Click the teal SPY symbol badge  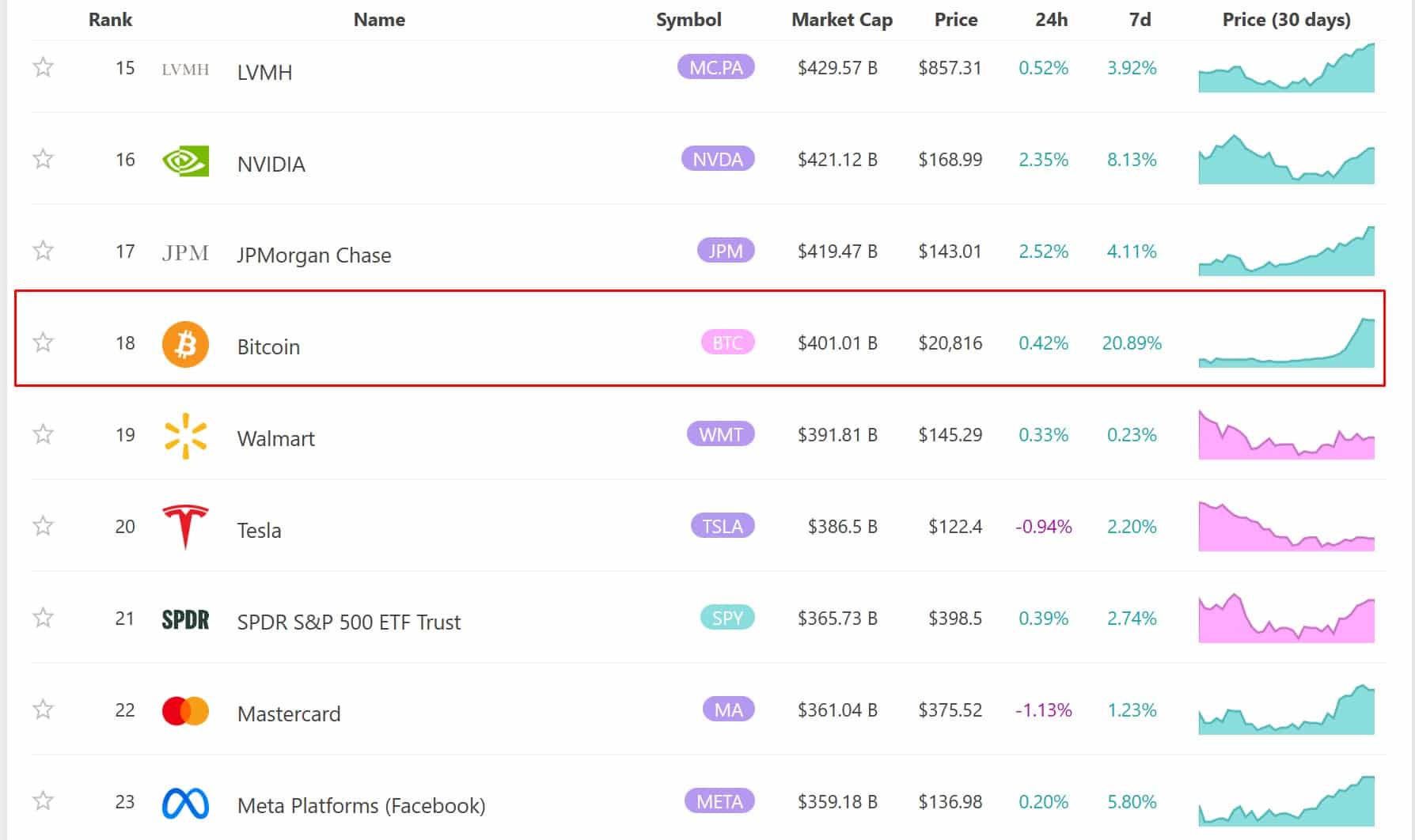coord(727,618)
